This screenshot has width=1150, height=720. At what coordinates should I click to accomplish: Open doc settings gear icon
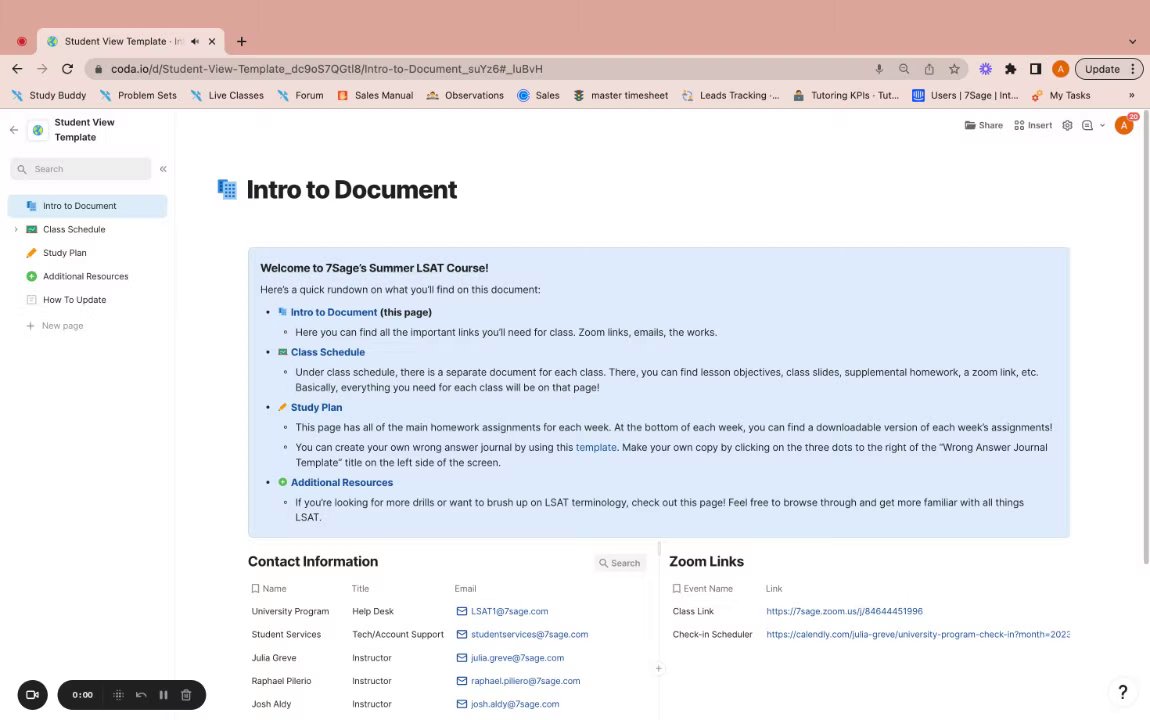[x=1067, y=125]
